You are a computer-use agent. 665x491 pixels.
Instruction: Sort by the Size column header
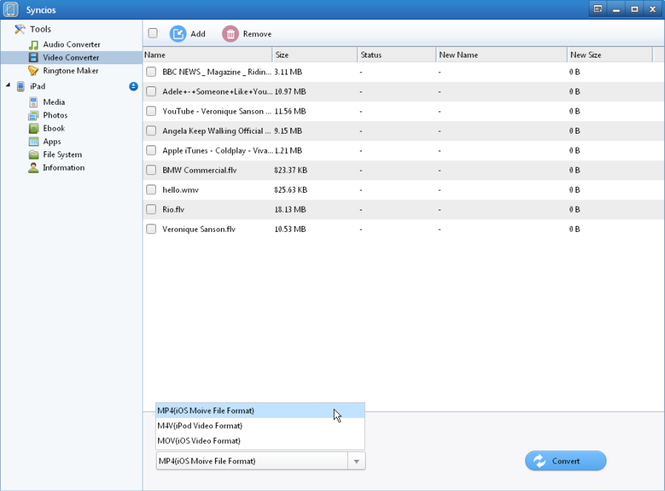(x=315, y=55)
